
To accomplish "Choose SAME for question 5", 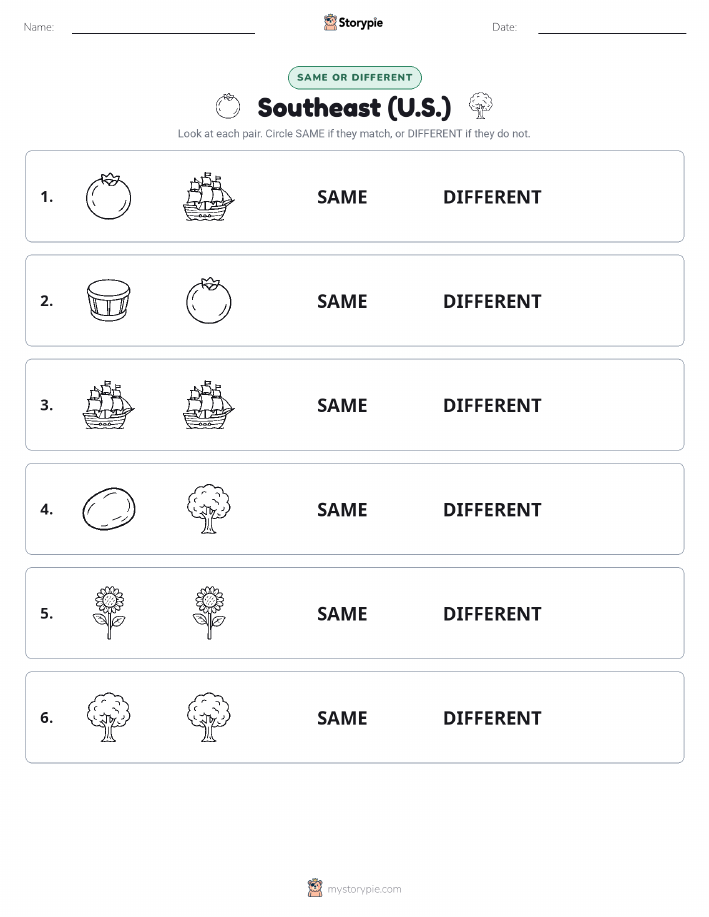I will tap(342, 613).
